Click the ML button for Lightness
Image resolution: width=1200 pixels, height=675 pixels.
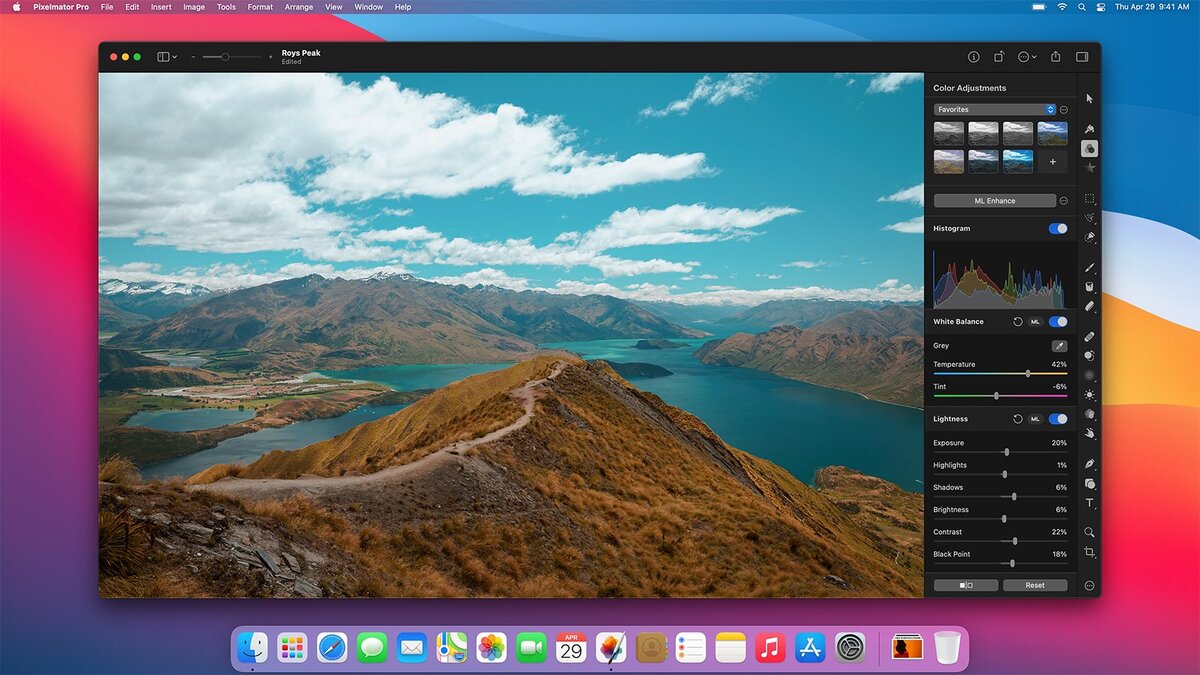pos(1035,419)
